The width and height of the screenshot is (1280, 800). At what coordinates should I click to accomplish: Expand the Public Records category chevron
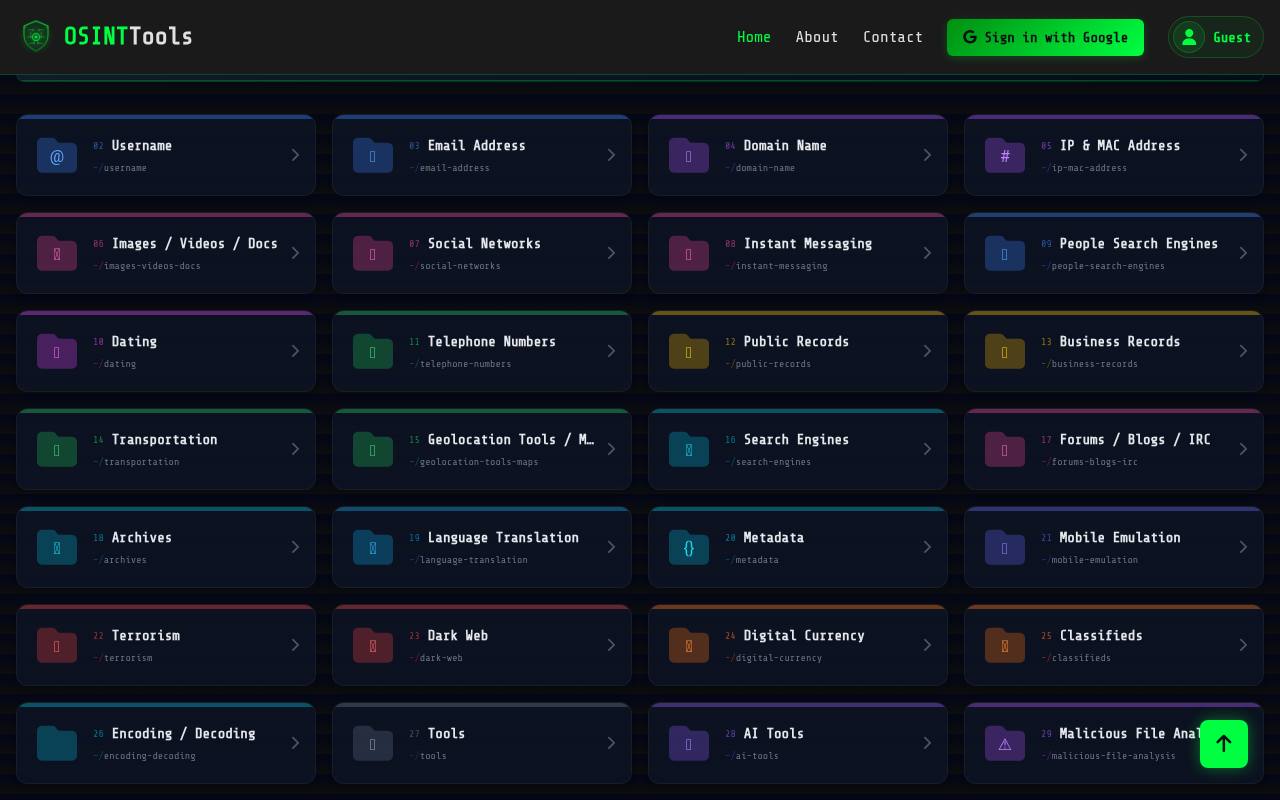(927, 351)
